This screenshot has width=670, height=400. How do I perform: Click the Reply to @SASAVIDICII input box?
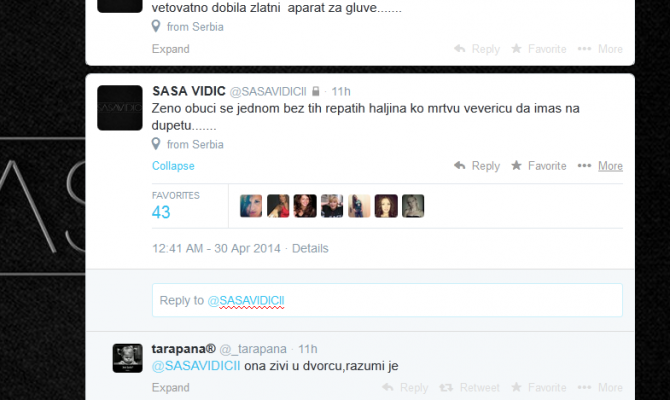pyautogui.click(x=387, y=300)
